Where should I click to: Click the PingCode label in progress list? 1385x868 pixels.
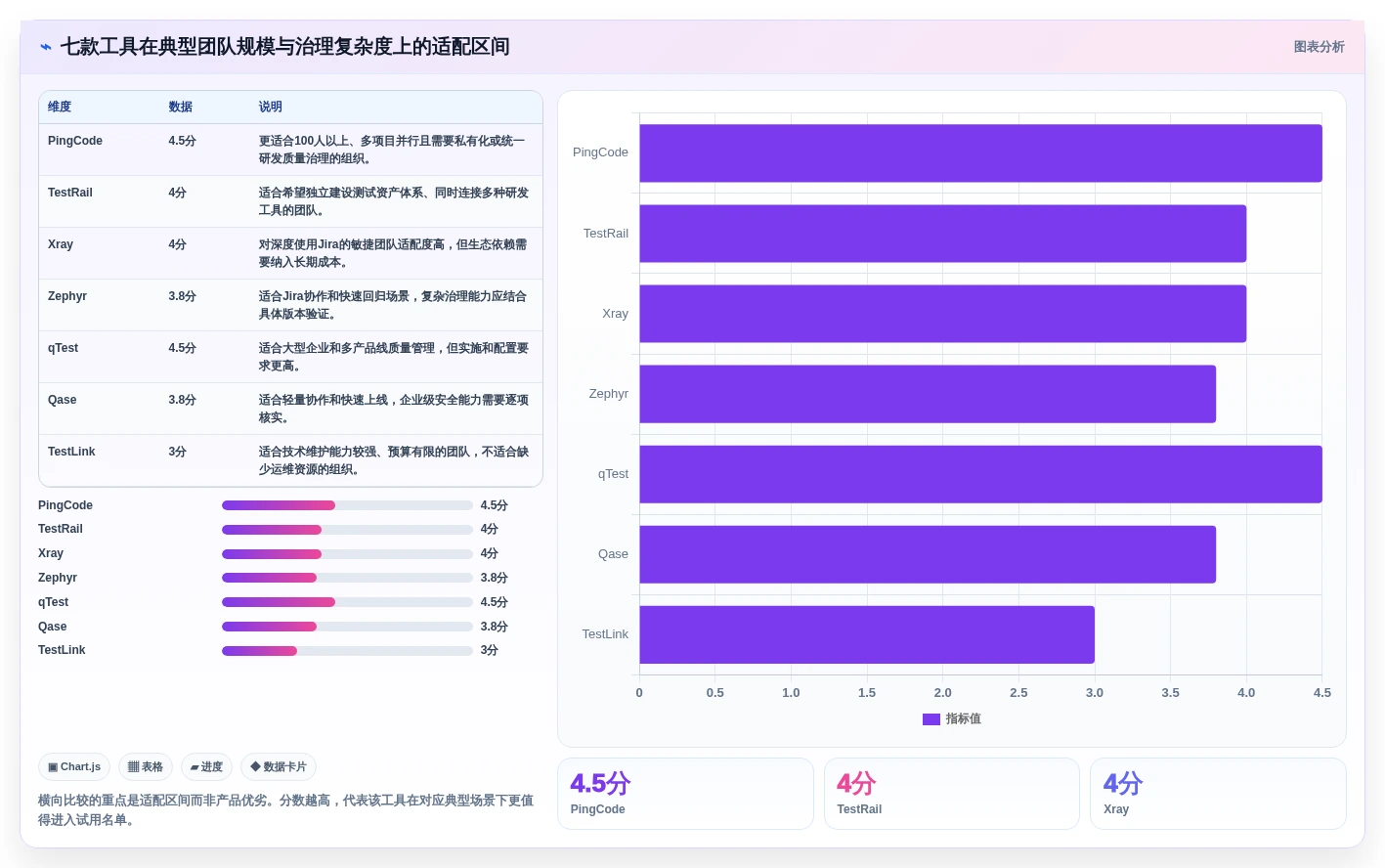pos(65,505)
